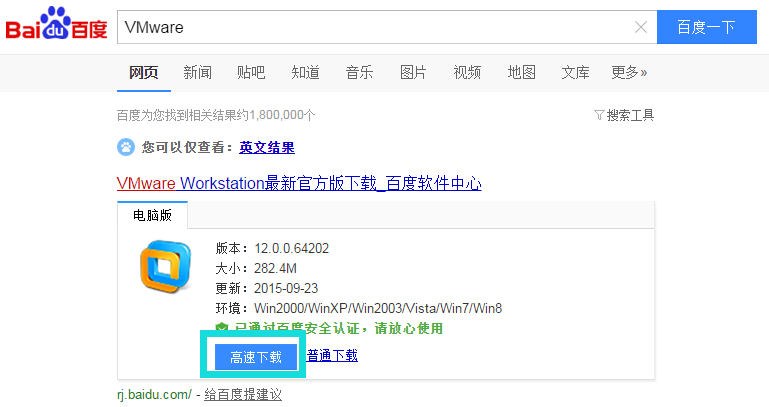769x407 pixels.
Task: Clear the search box with the X icon
Action: coord(641,27)
